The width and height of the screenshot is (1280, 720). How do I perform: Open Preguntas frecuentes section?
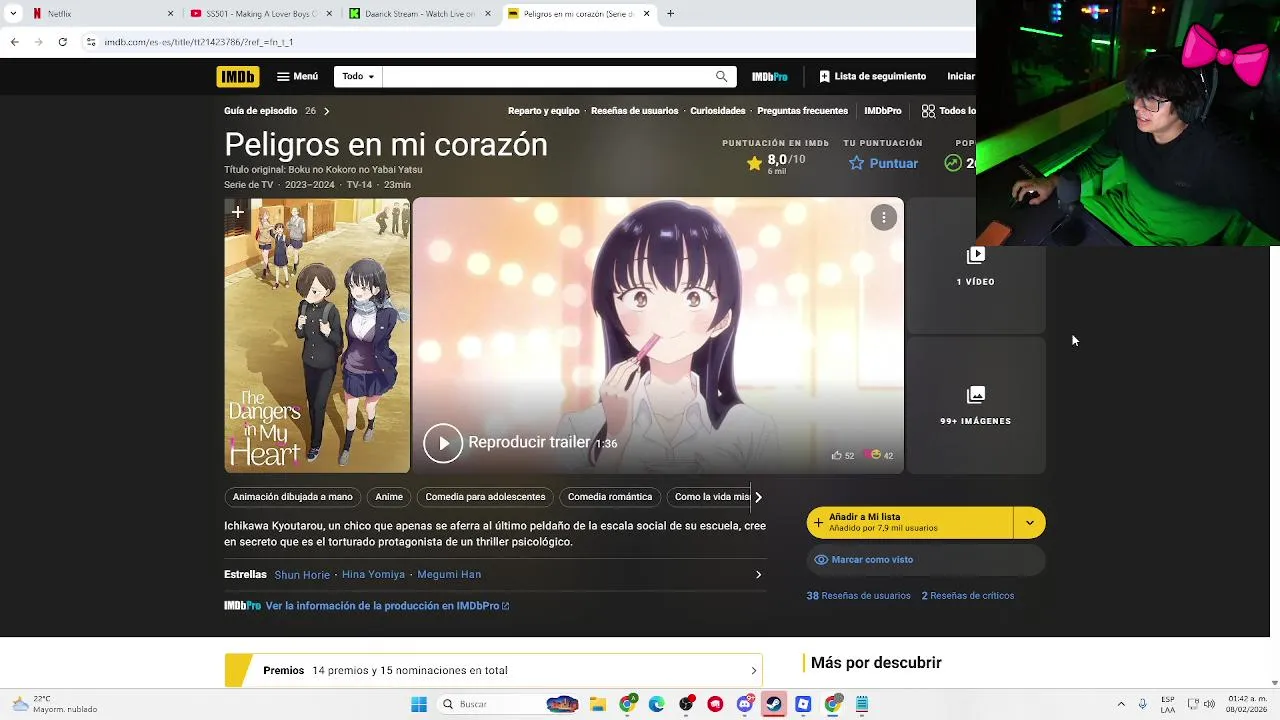click(x=802, y=111)
